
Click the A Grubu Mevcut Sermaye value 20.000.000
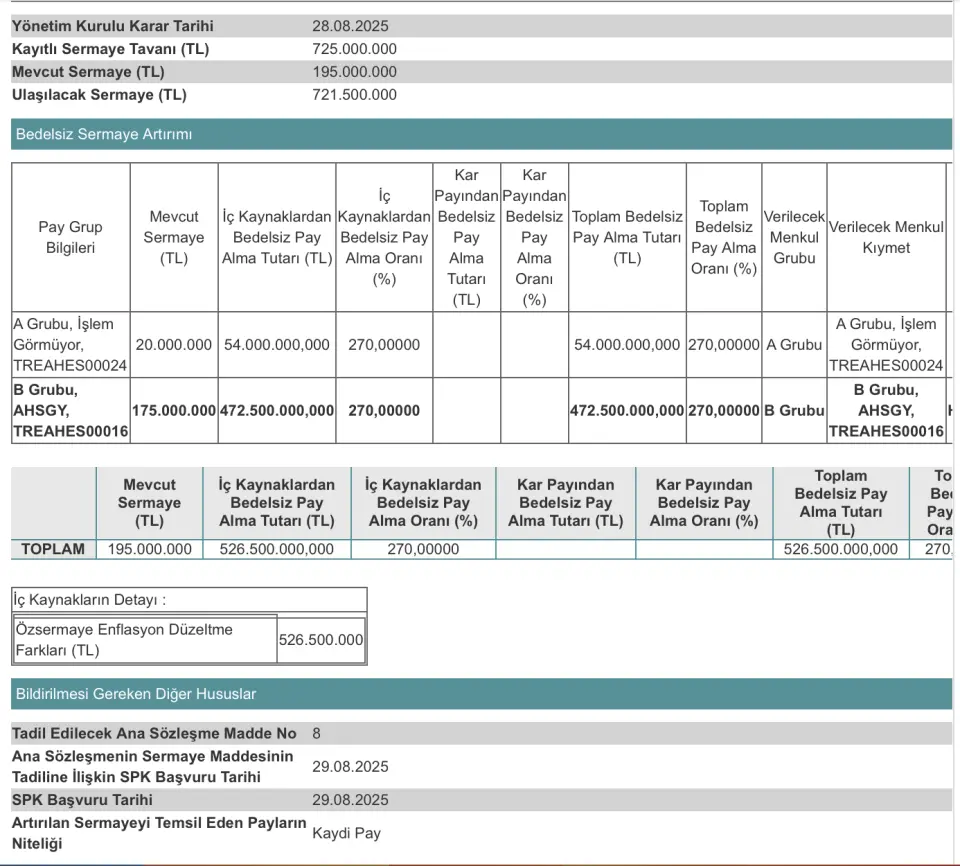(174, 344)
